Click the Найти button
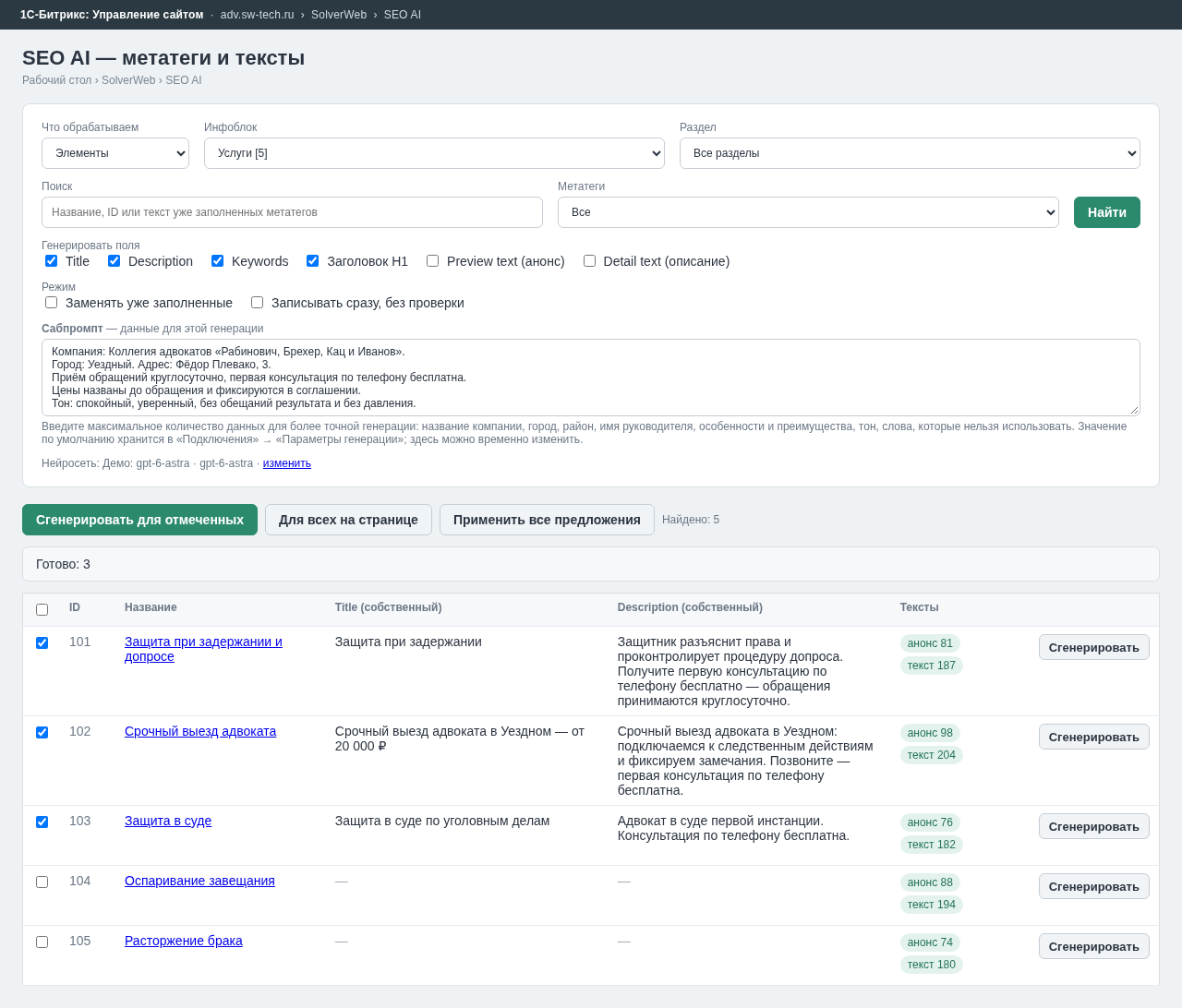1182x1008 pixels. click(x=1107, y=212)
